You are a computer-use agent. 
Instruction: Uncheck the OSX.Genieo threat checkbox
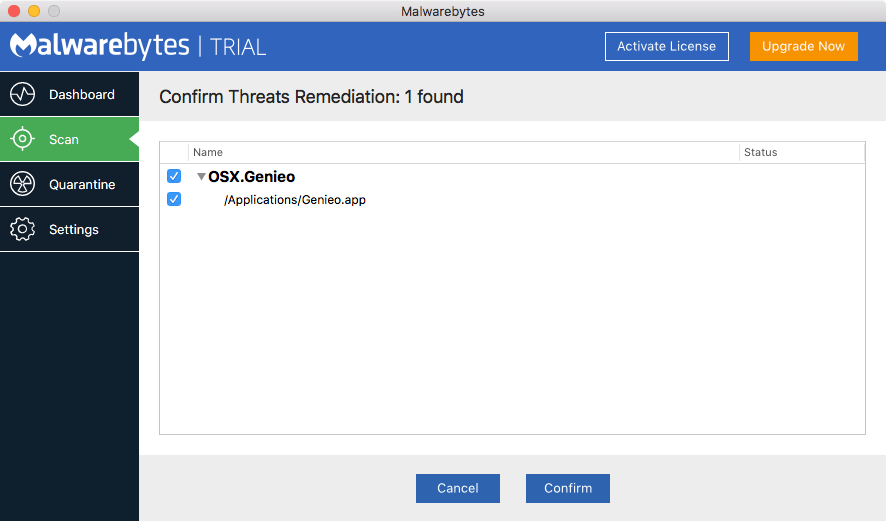pyautogui.click(x=174, y=176)
